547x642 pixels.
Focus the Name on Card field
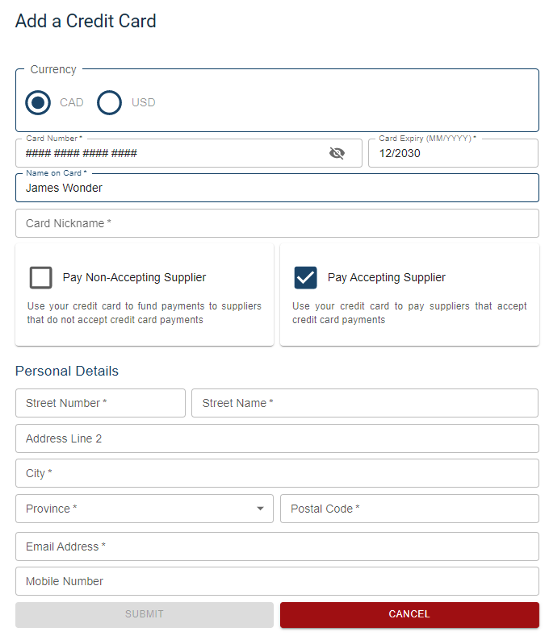277,188
